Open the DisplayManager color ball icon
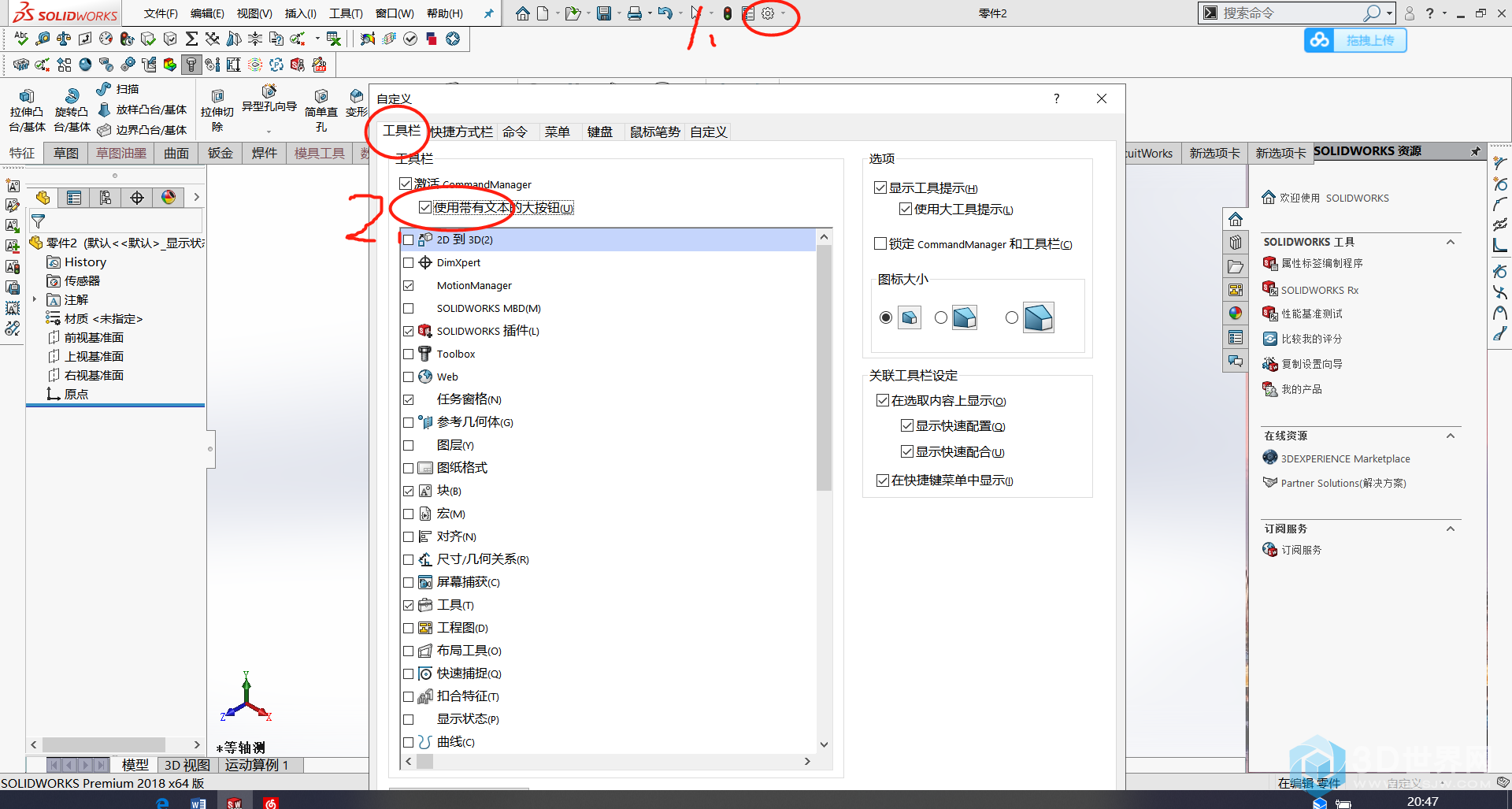This screenshot has width=1512, height=809. click(x=169, y=198)
